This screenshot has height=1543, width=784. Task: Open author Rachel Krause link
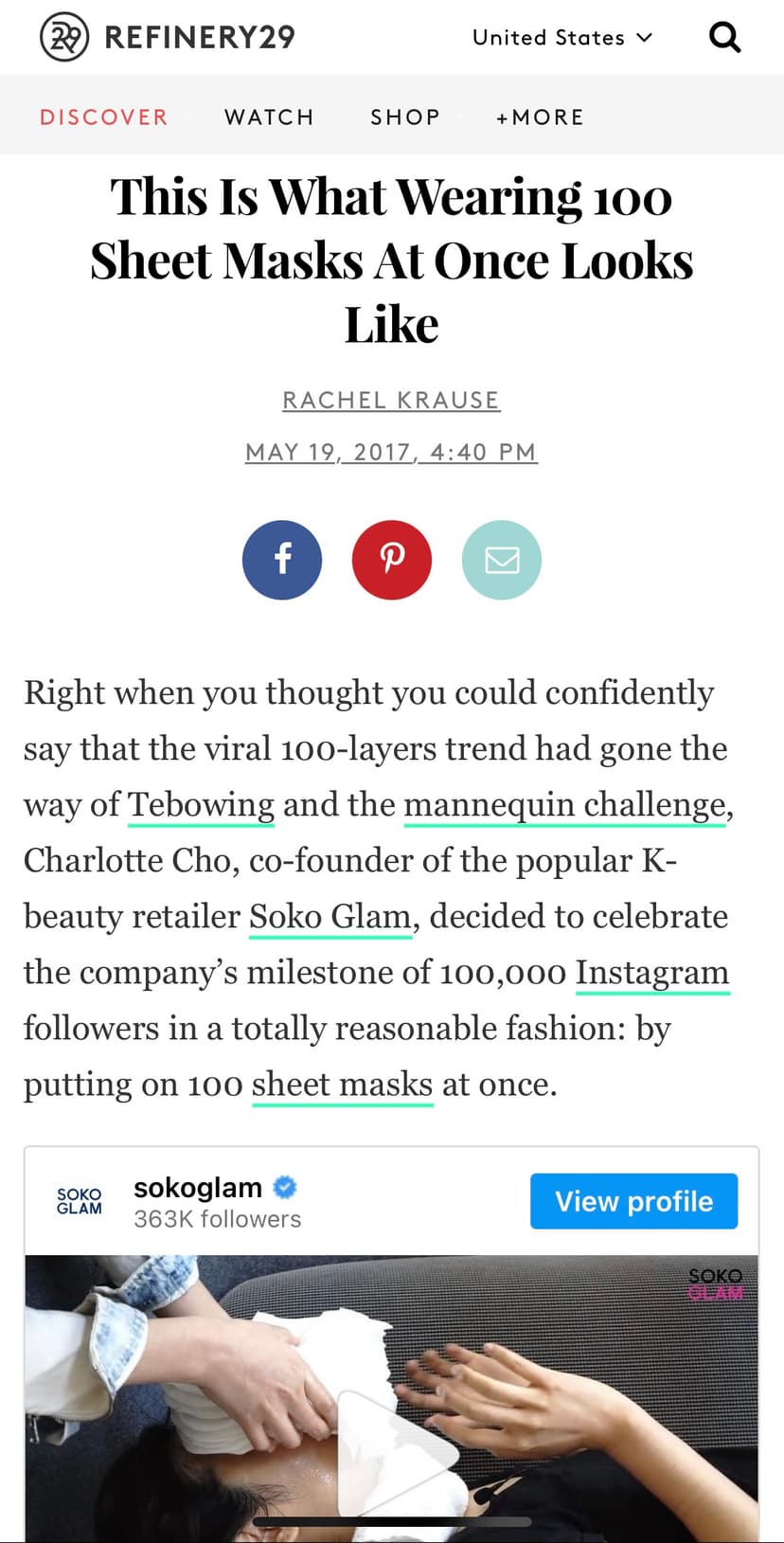391,400
